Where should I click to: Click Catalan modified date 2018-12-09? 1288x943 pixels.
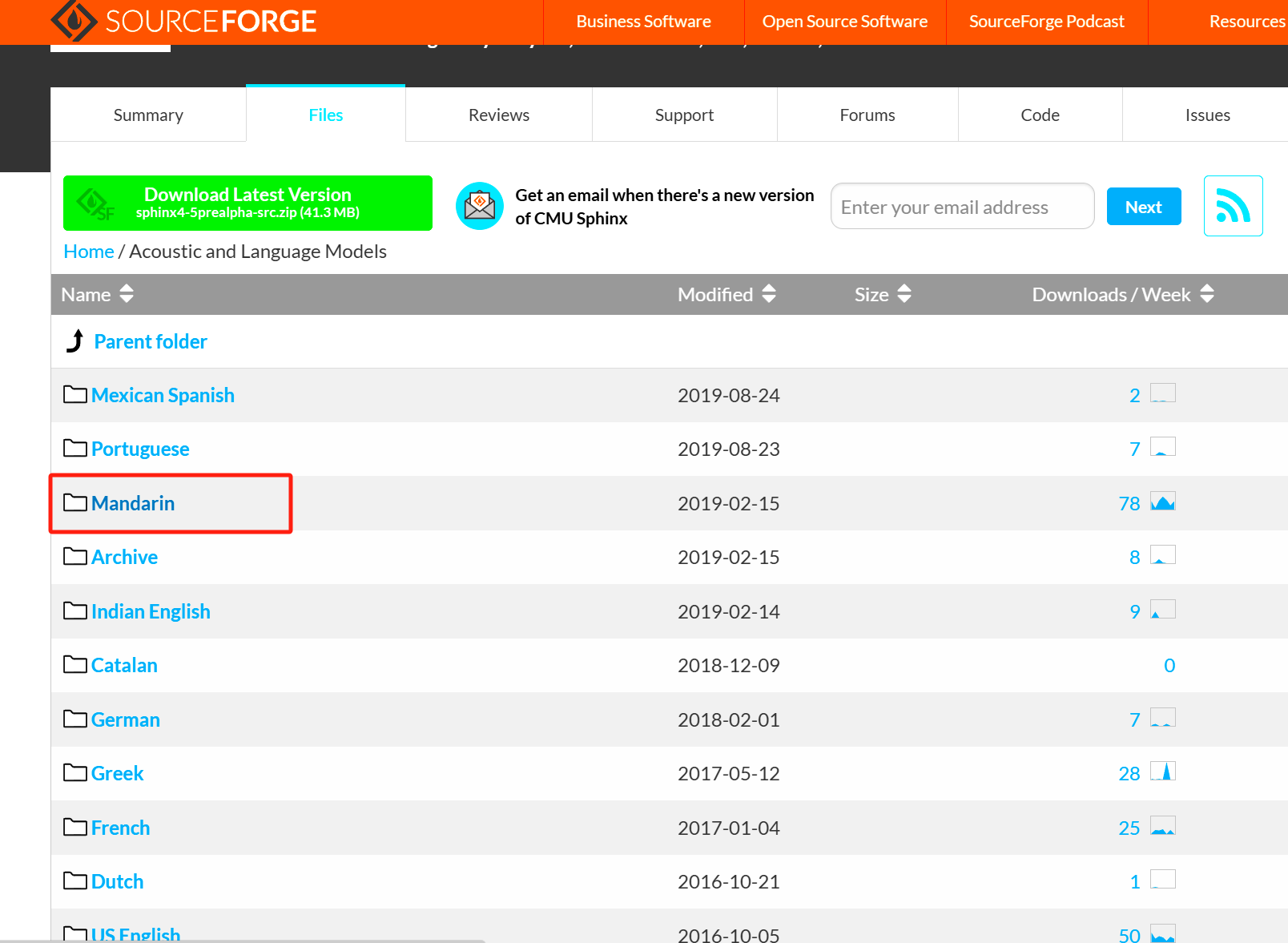click(729, 665)
